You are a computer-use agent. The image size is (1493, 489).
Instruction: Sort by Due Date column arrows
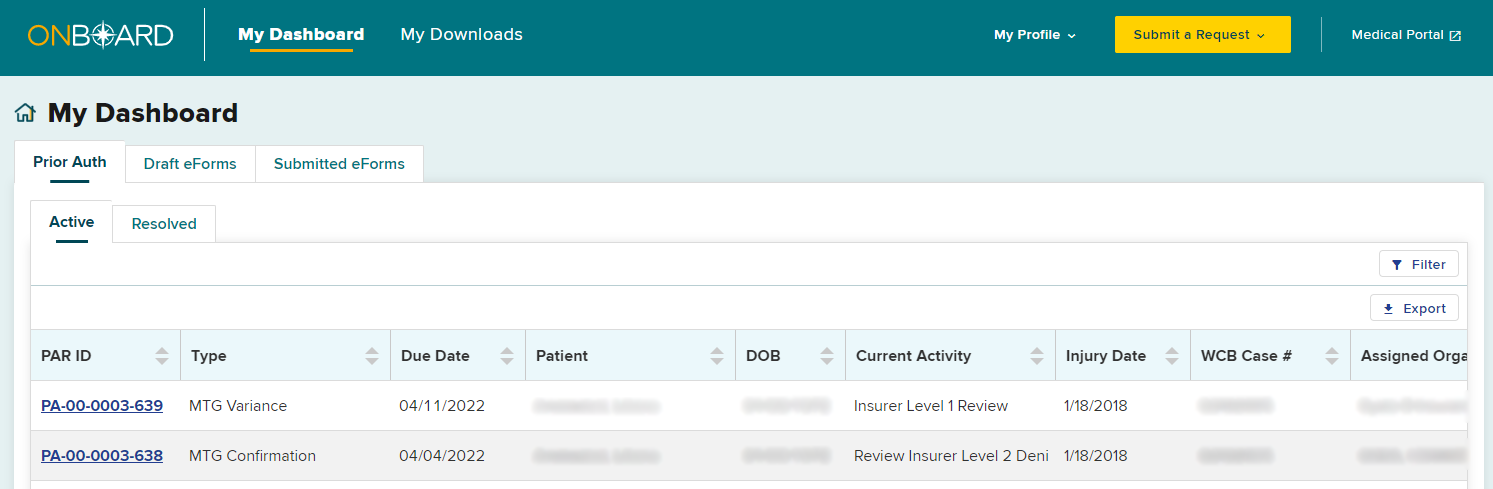click(x=507, y=356)
